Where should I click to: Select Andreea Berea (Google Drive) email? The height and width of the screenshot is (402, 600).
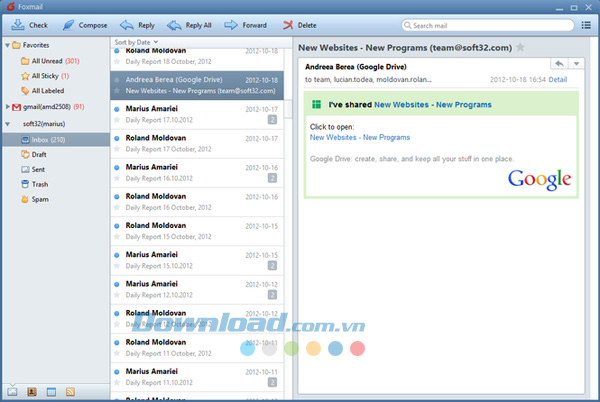click(197, 85)
